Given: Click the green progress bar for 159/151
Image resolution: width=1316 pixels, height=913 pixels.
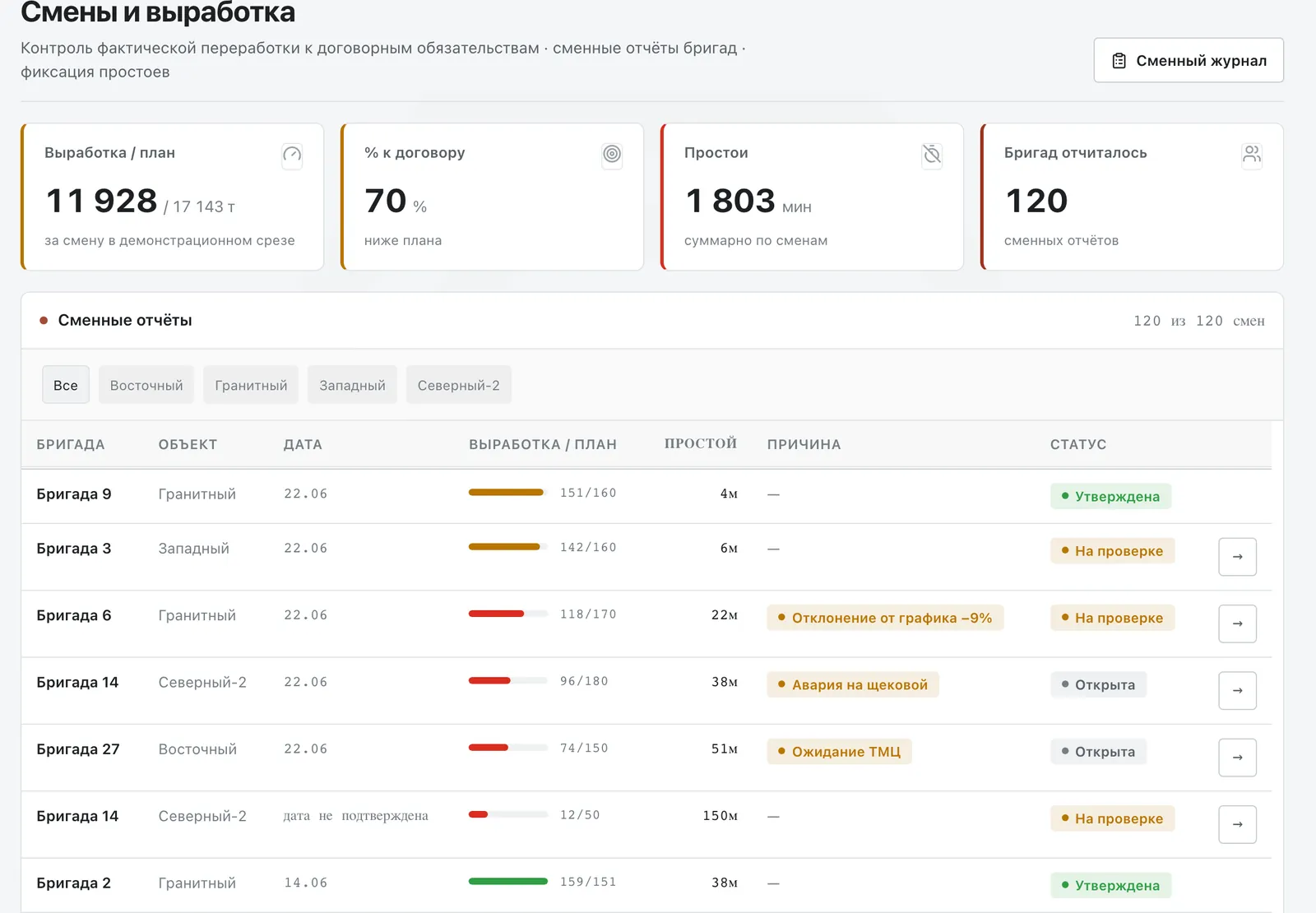Looking at the screenshot, I should [x=508, y=882].
